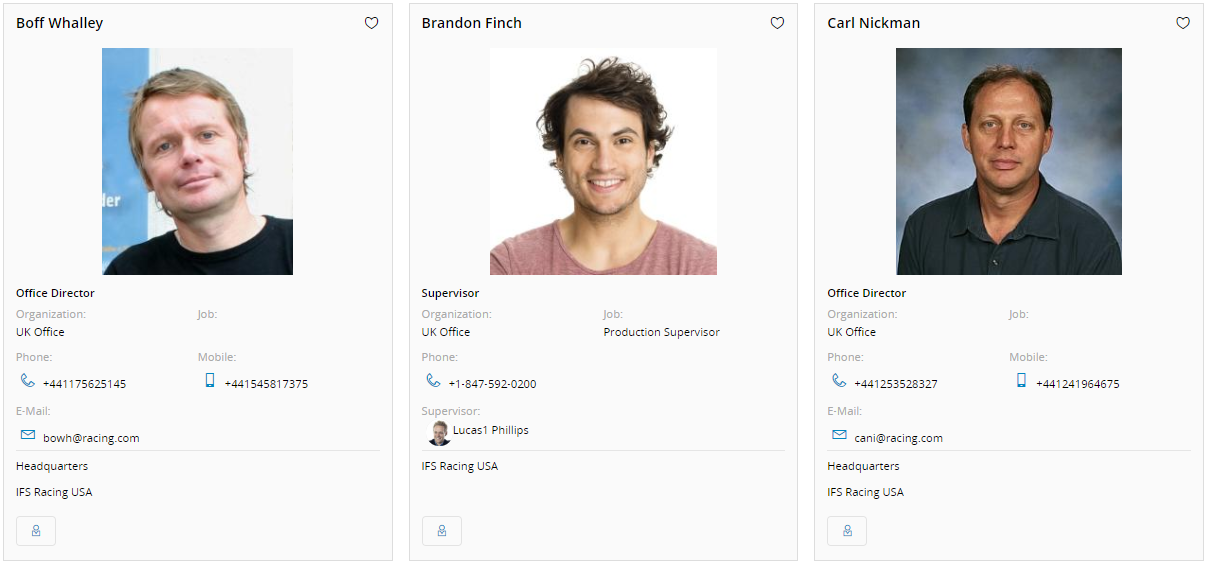Image resolution: width=1208 pixels, height=564 pixels.
Task: Click email envelope icon for Boff Whalley
Action: pyautogui.click(x=28, y=436)
